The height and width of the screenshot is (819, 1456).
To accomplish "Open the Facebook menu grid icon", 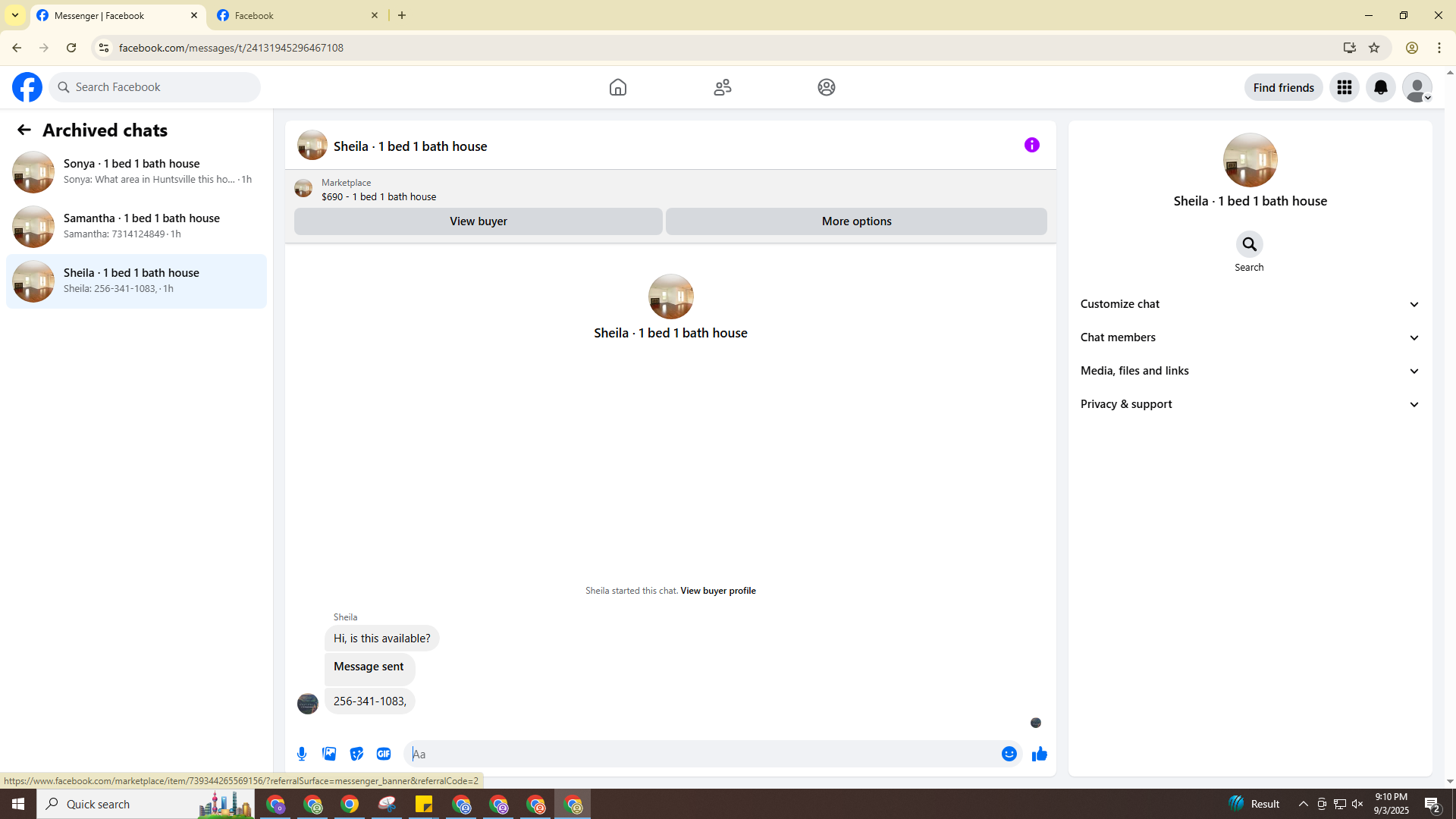I will (x=1345, y=87).
